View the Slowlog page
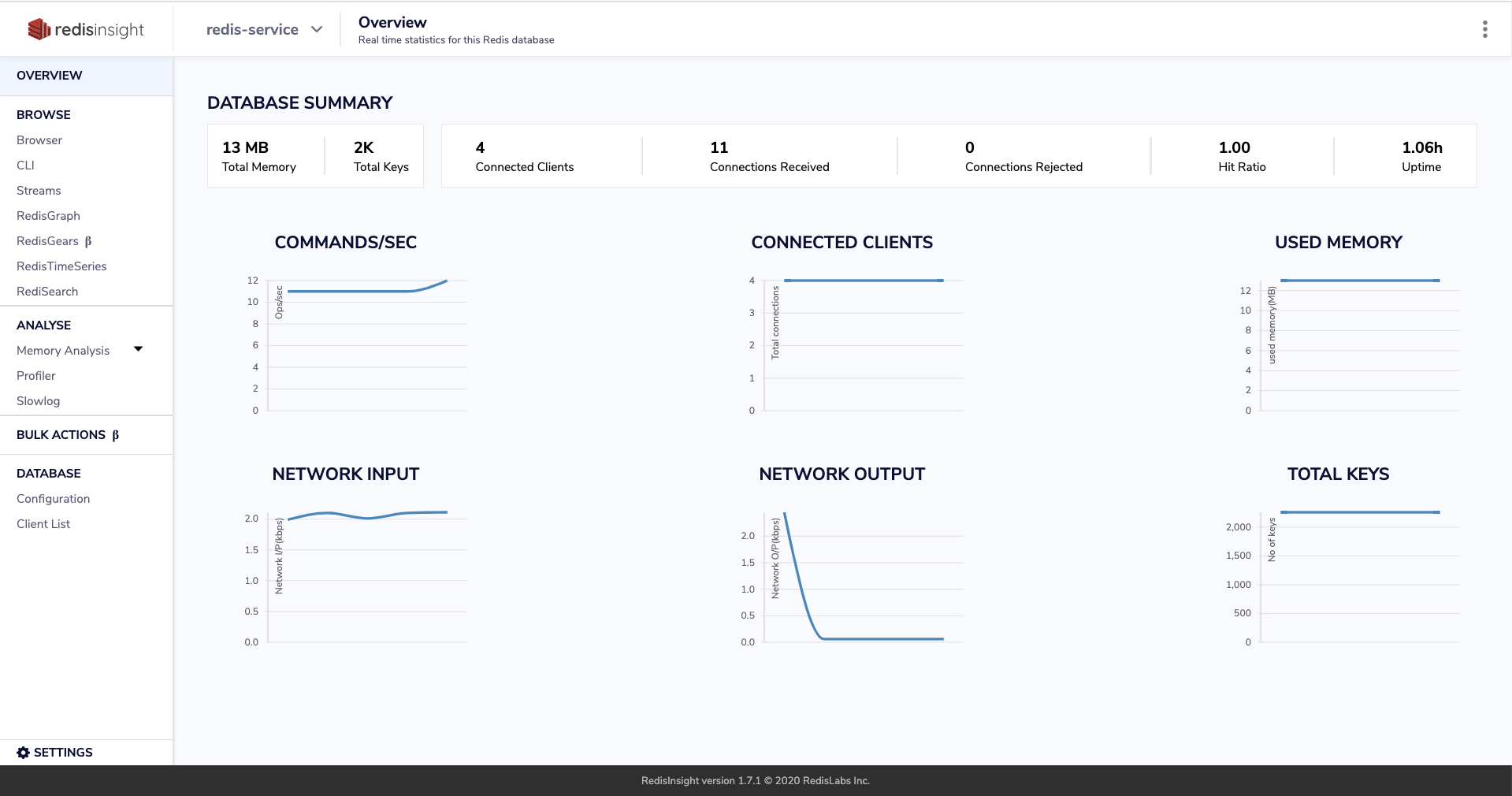The height and width of the screenshot is (796, 1512). (38, 401)
